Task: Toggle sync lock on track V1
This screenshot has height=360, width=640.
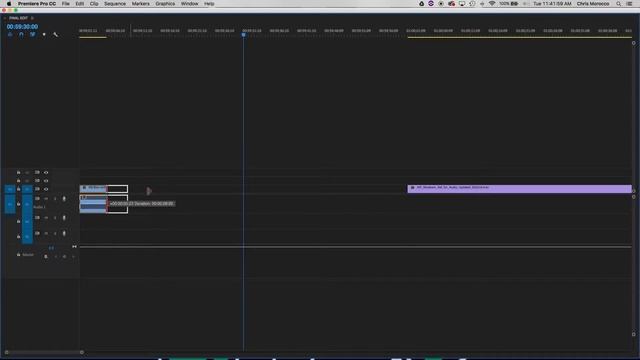Action: pos(37,189)
